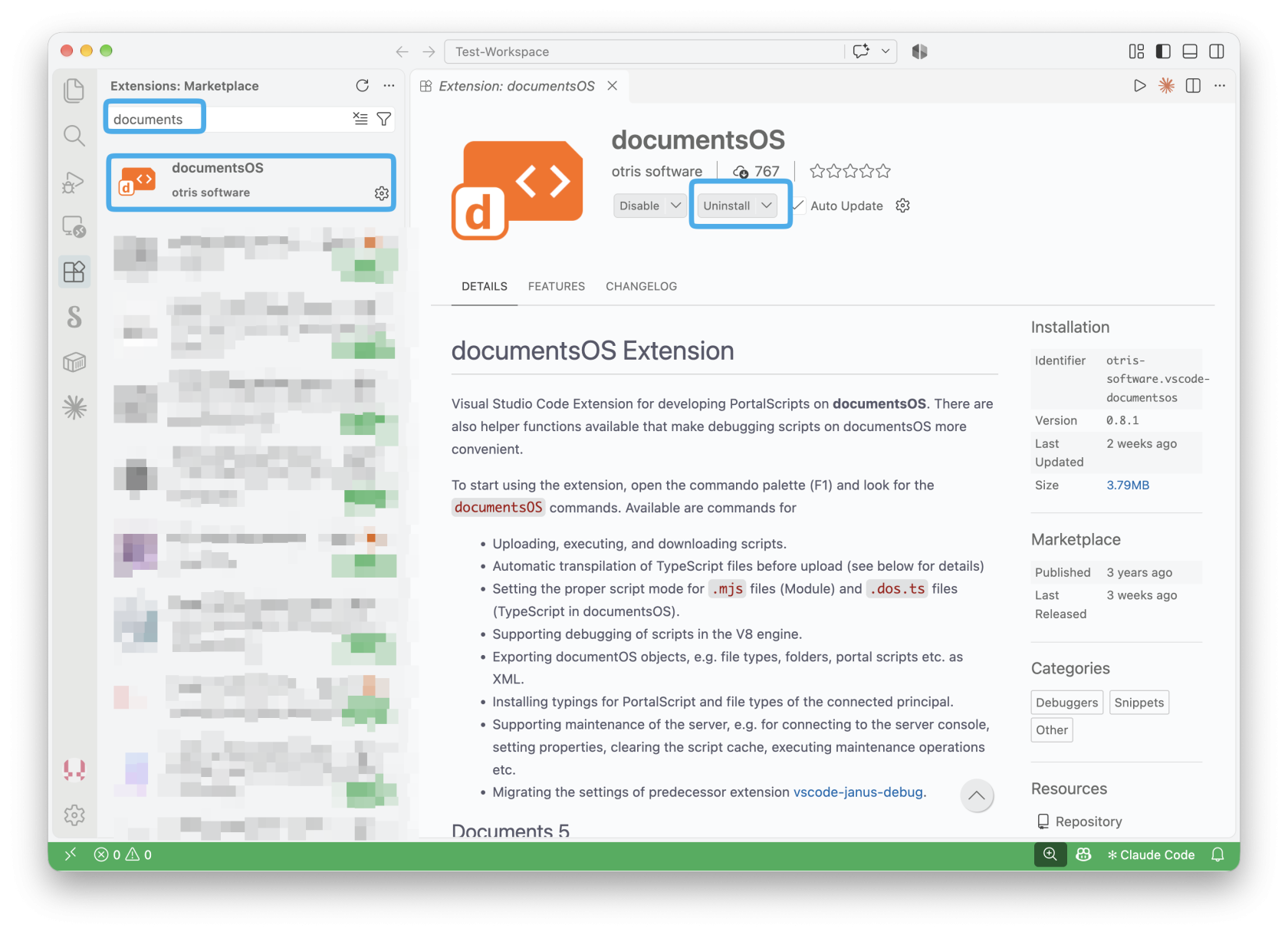The width and height of the screenshot is (1288, 935).
Task: Click the Disable button
Action: [639, 206]
